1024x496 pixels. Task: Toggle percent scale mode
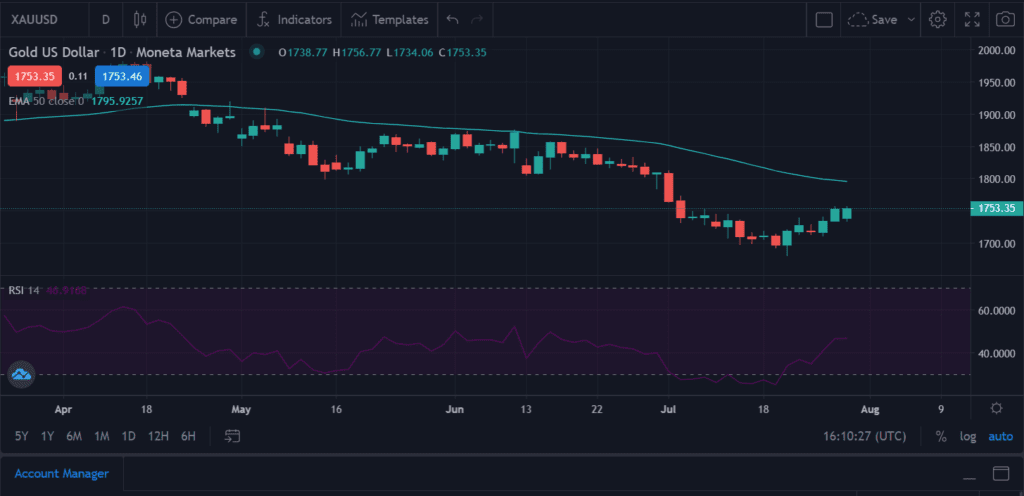[941, 436]
